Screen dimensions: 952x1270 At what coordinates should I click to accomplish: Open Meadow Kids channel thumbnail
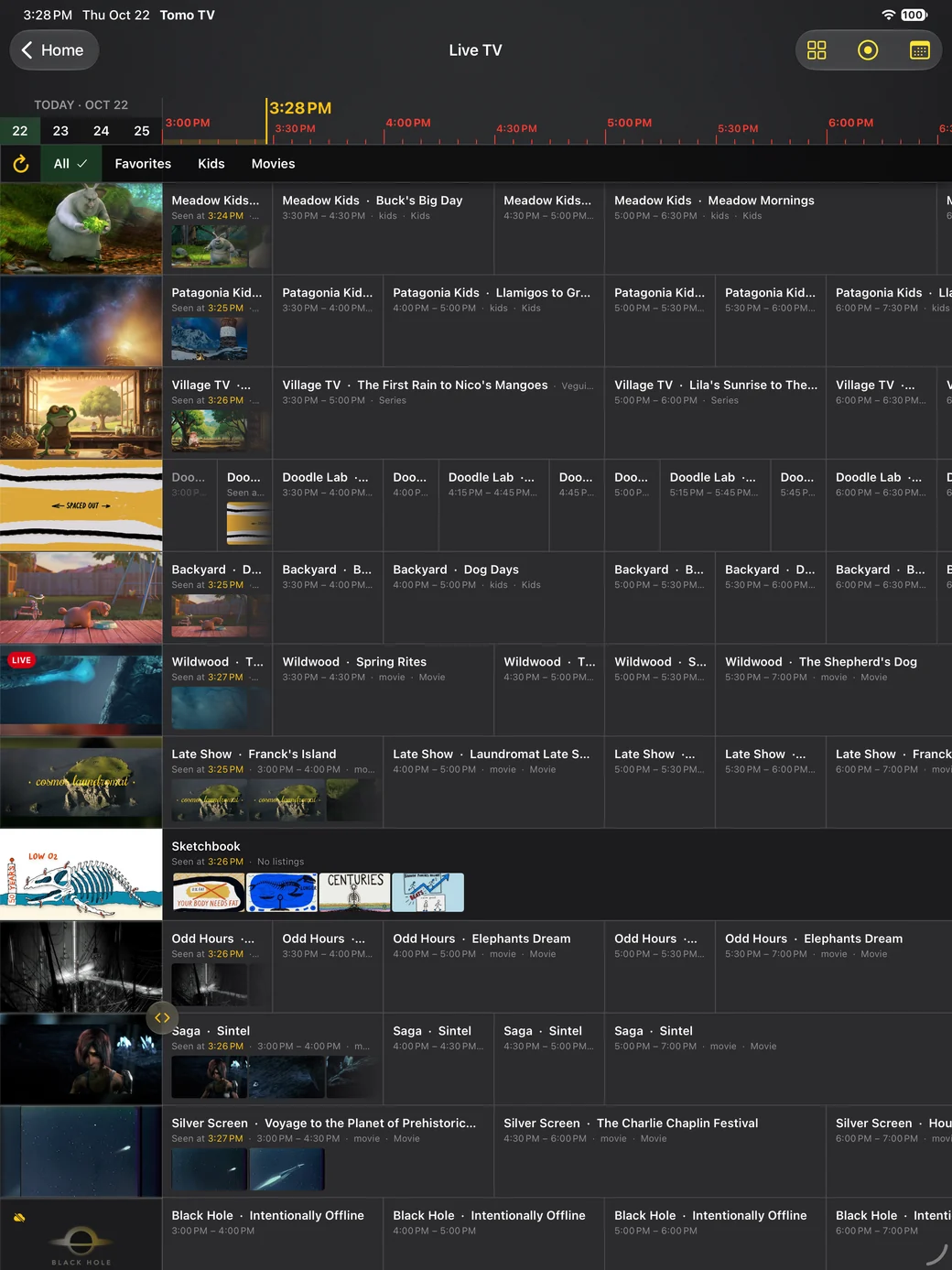pos(81,229)
